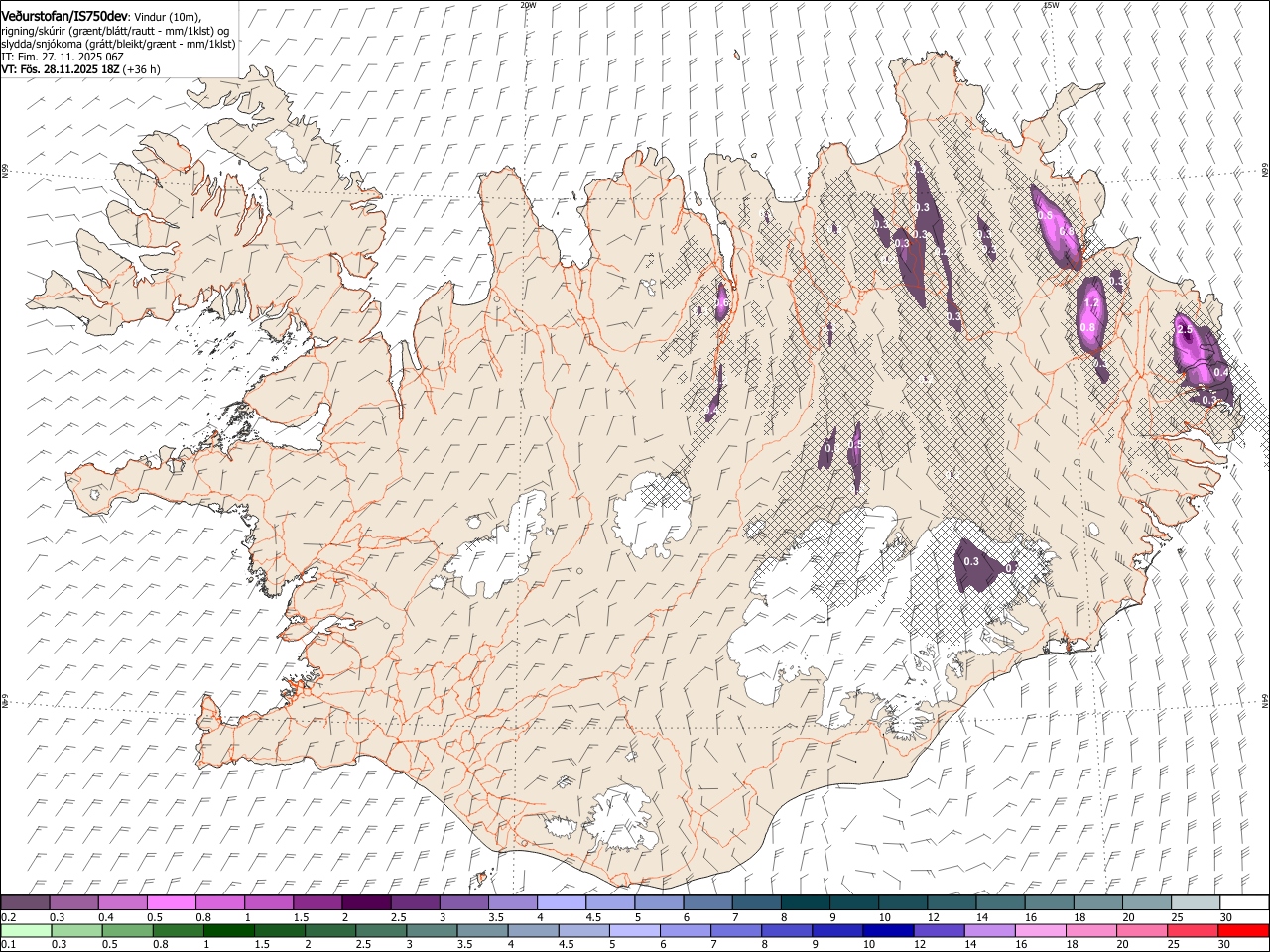Pick upper legend swatch starting at 12
1270x952 pixels.
(x=952, y=903)
